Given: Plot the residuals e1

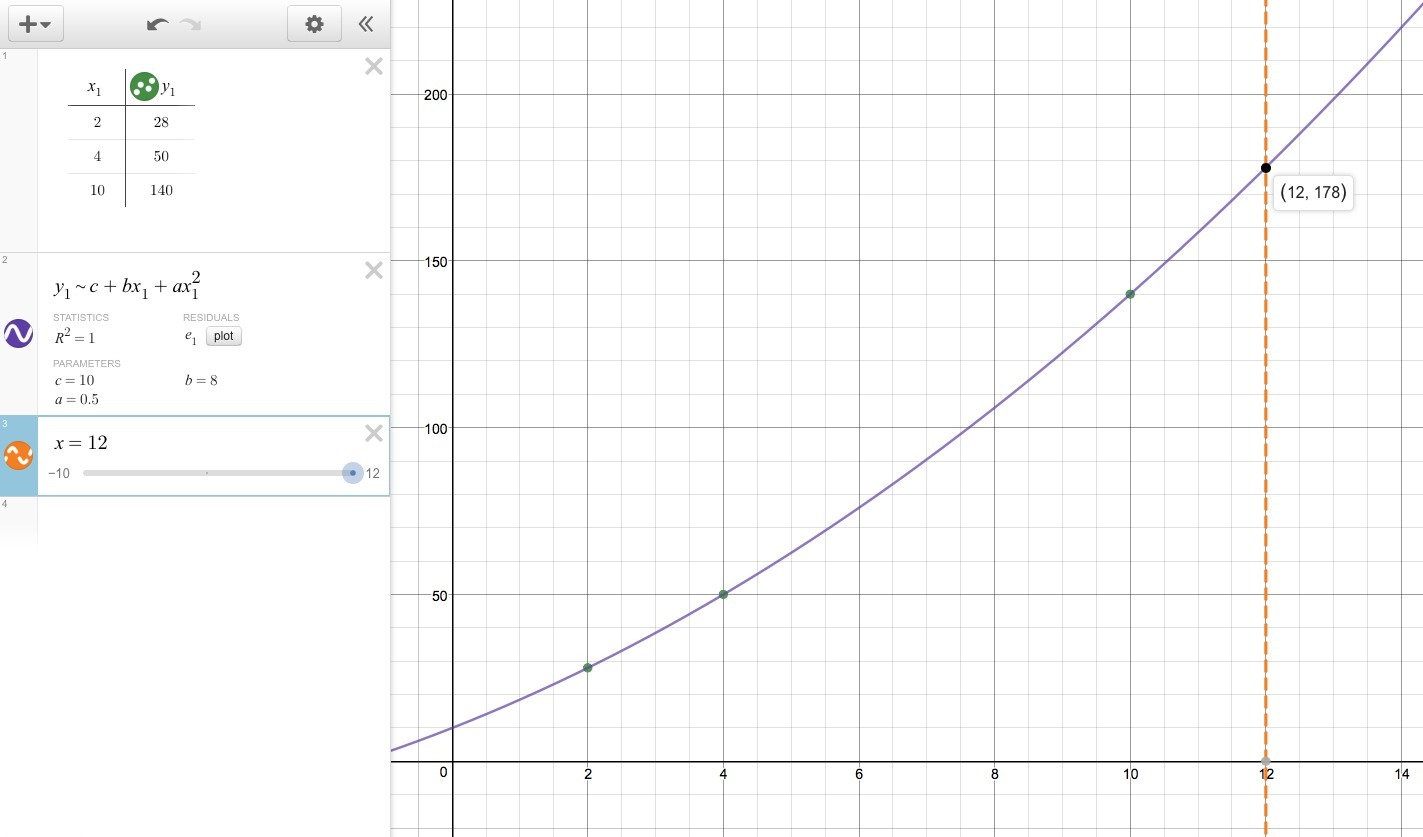Looking at the screenshot, I should pyautogui.click(x=224, y=336).
